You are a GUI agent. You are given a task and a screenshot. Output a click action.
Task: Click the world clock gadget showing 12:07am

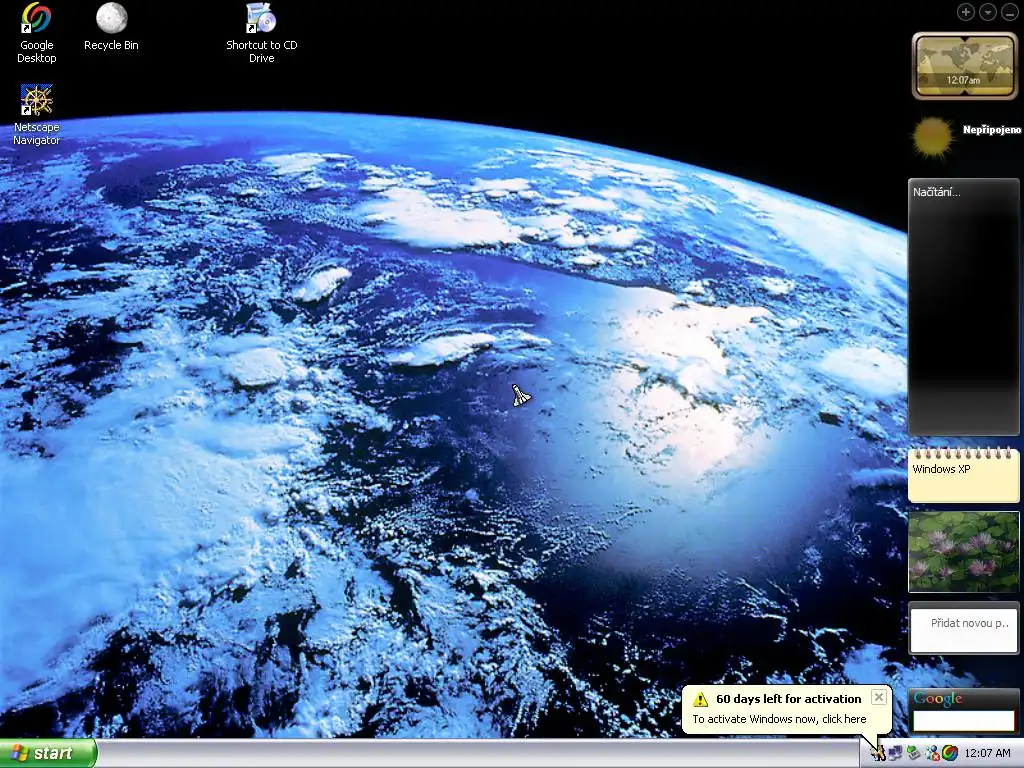[964, 66]
